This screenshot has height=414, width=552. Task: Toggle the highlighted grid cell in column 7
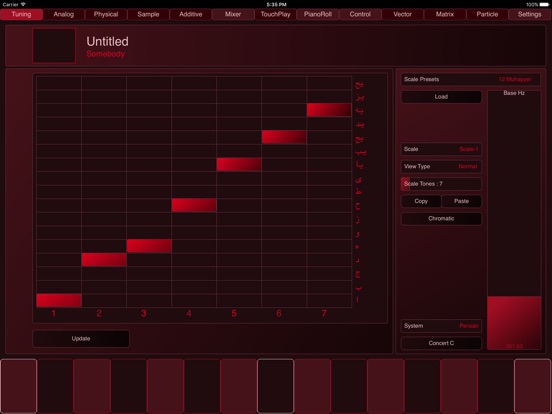(329, 110)
